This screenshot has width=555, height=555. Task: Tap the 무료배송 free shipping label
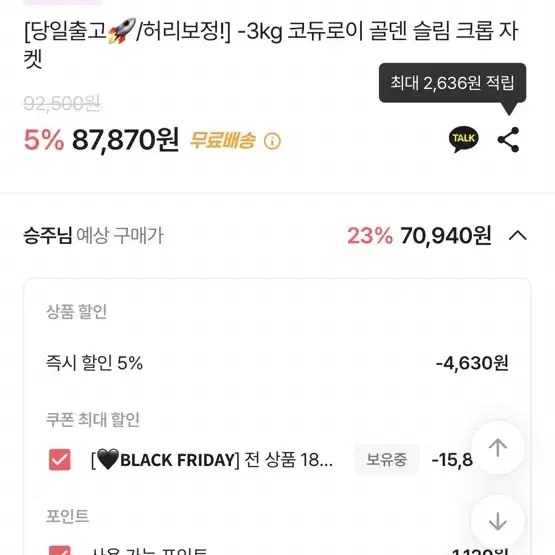(223, 140)
